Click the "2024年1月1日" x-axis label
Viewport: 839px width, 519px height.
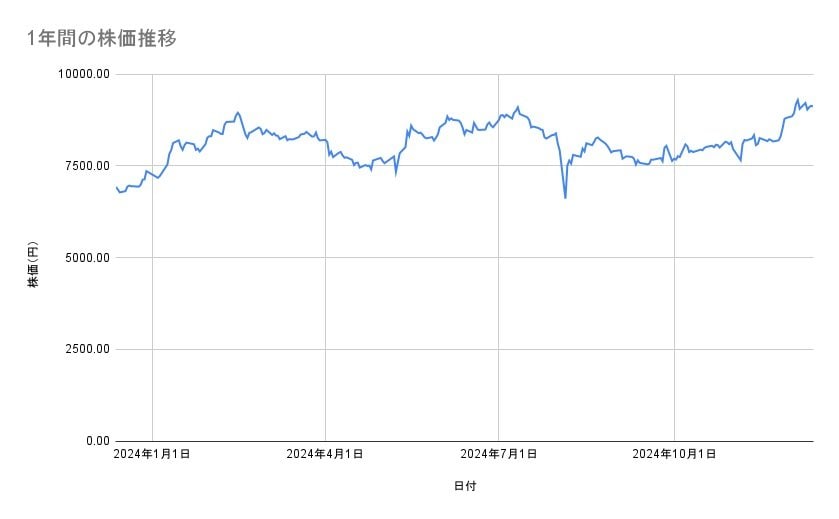[x=152, y=454]
